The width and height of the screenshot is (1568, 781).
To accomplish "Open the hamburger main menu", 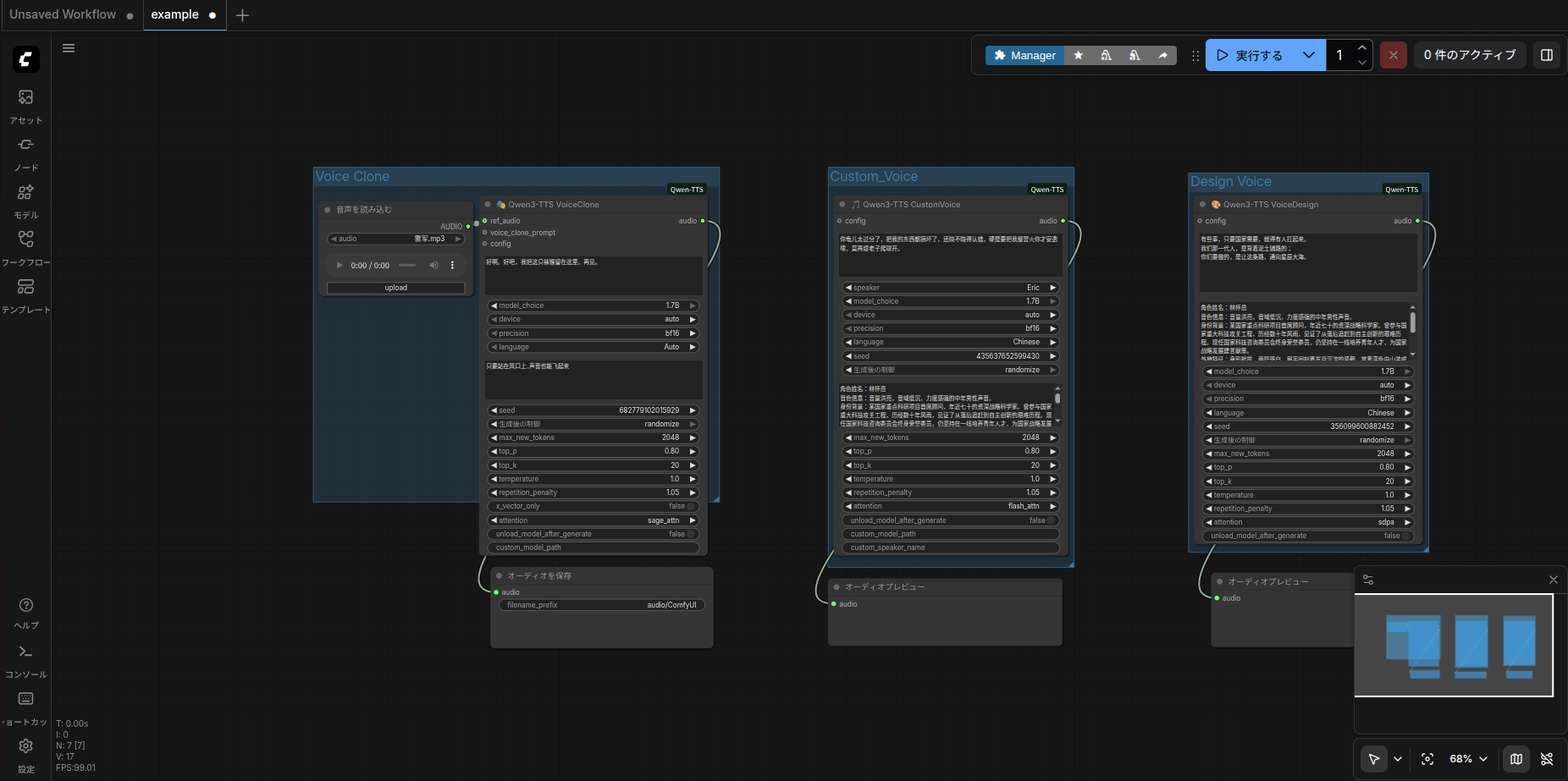I will click(69, 48).
